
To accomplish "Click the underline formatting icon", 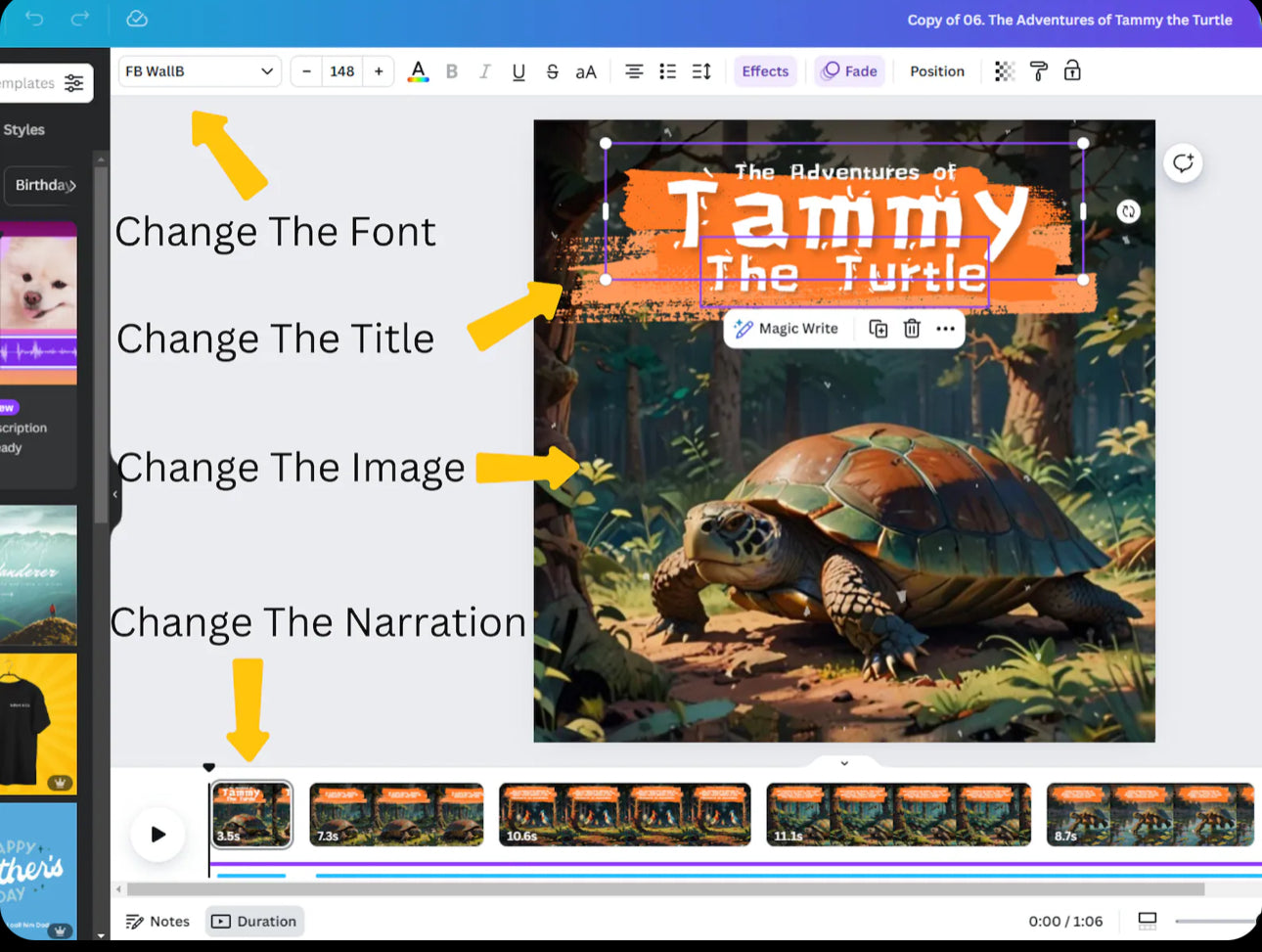I will pos(518,70).
